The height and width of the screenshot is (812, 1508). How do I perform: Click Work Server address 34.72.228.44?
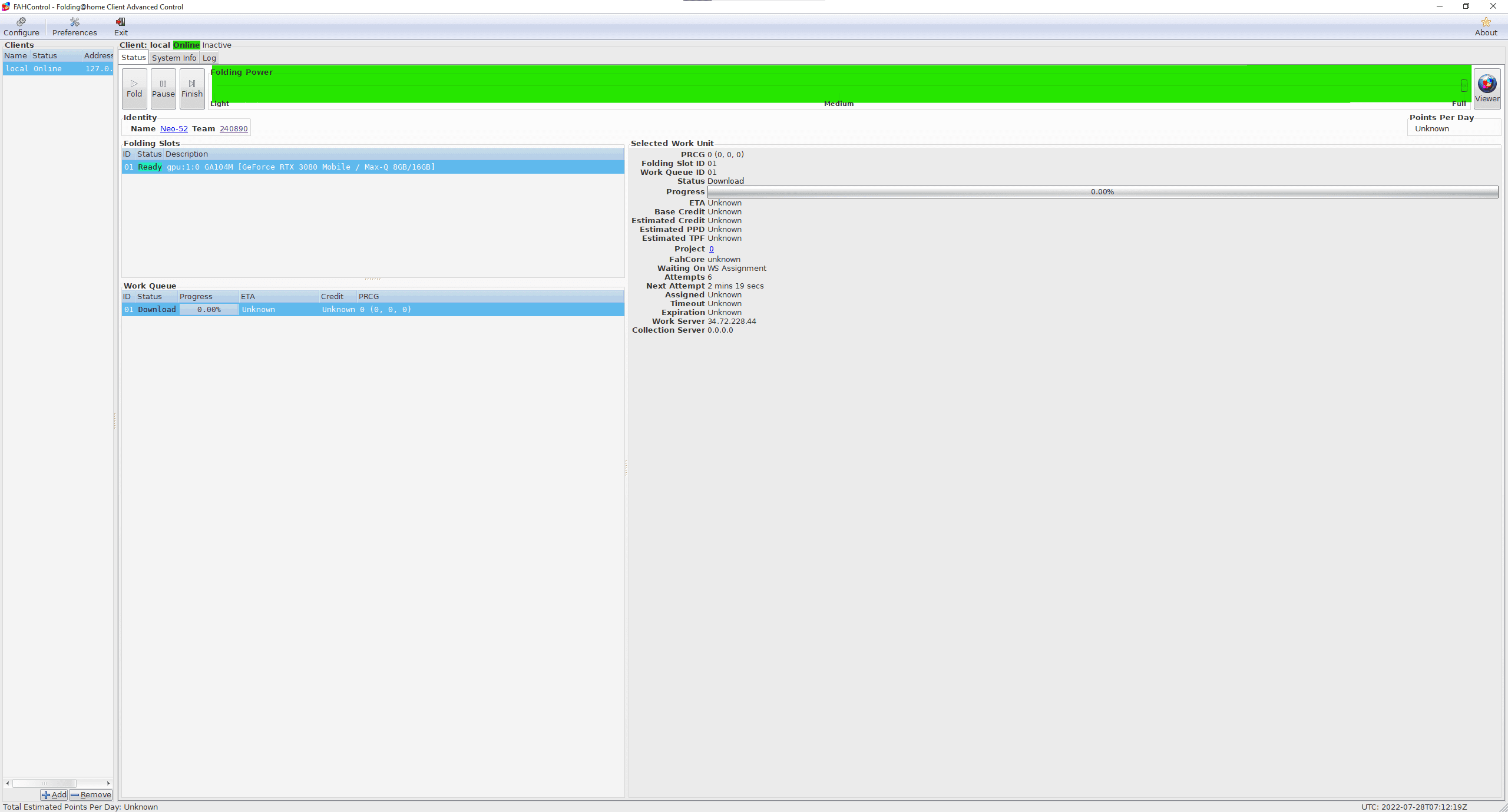(732, 321)
